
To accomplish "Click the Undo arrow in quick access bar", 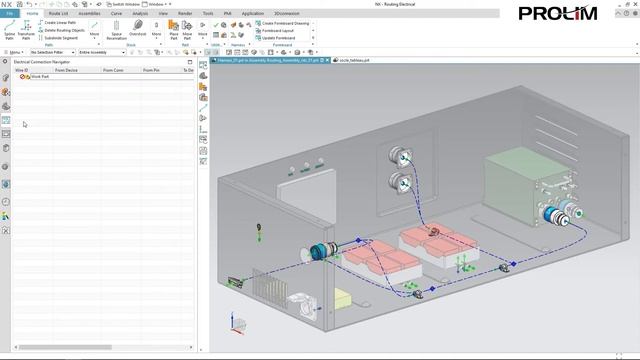I will tap(29, 4).
